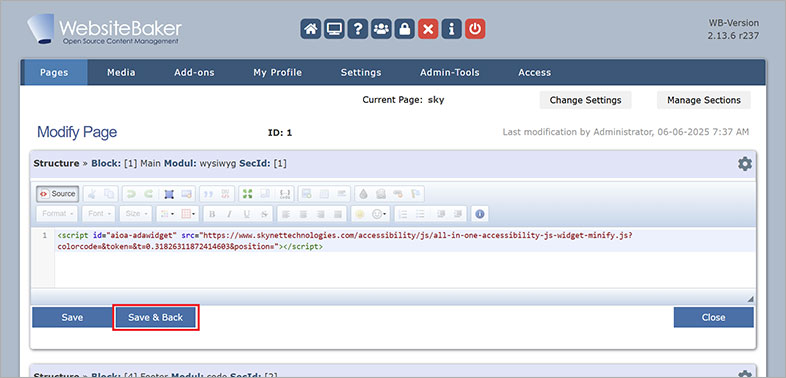Insert a numbered list

pyautogui.click(x=403, y=214)
